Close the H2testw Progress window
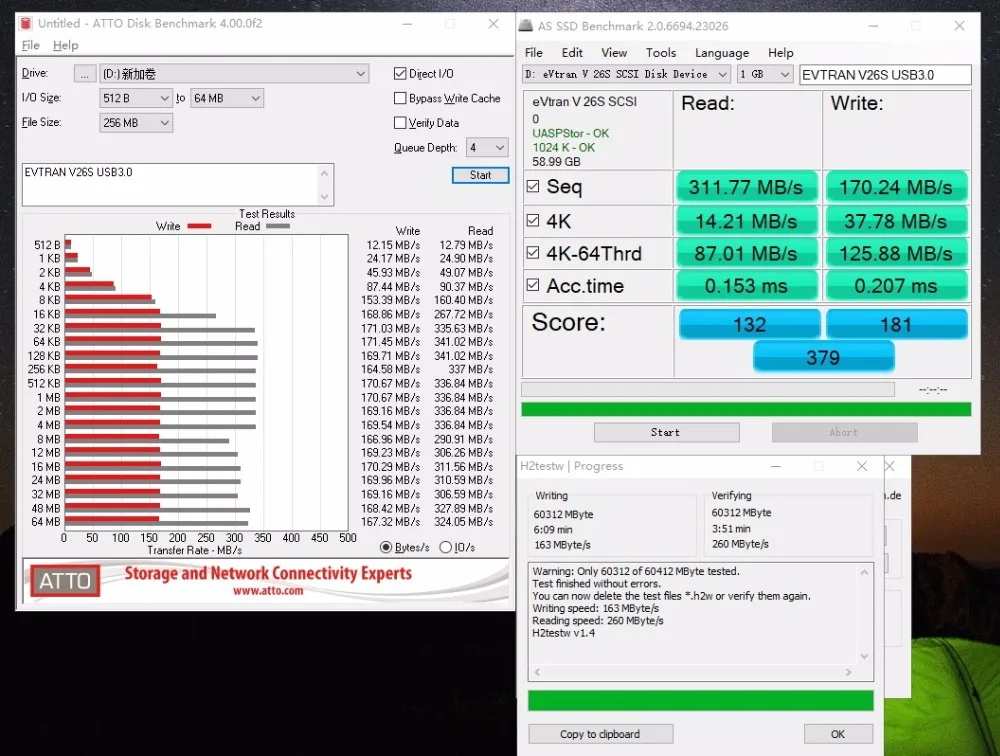This screenshot has width=1000, height=756. pyautogui.click(x=862, y=466)
